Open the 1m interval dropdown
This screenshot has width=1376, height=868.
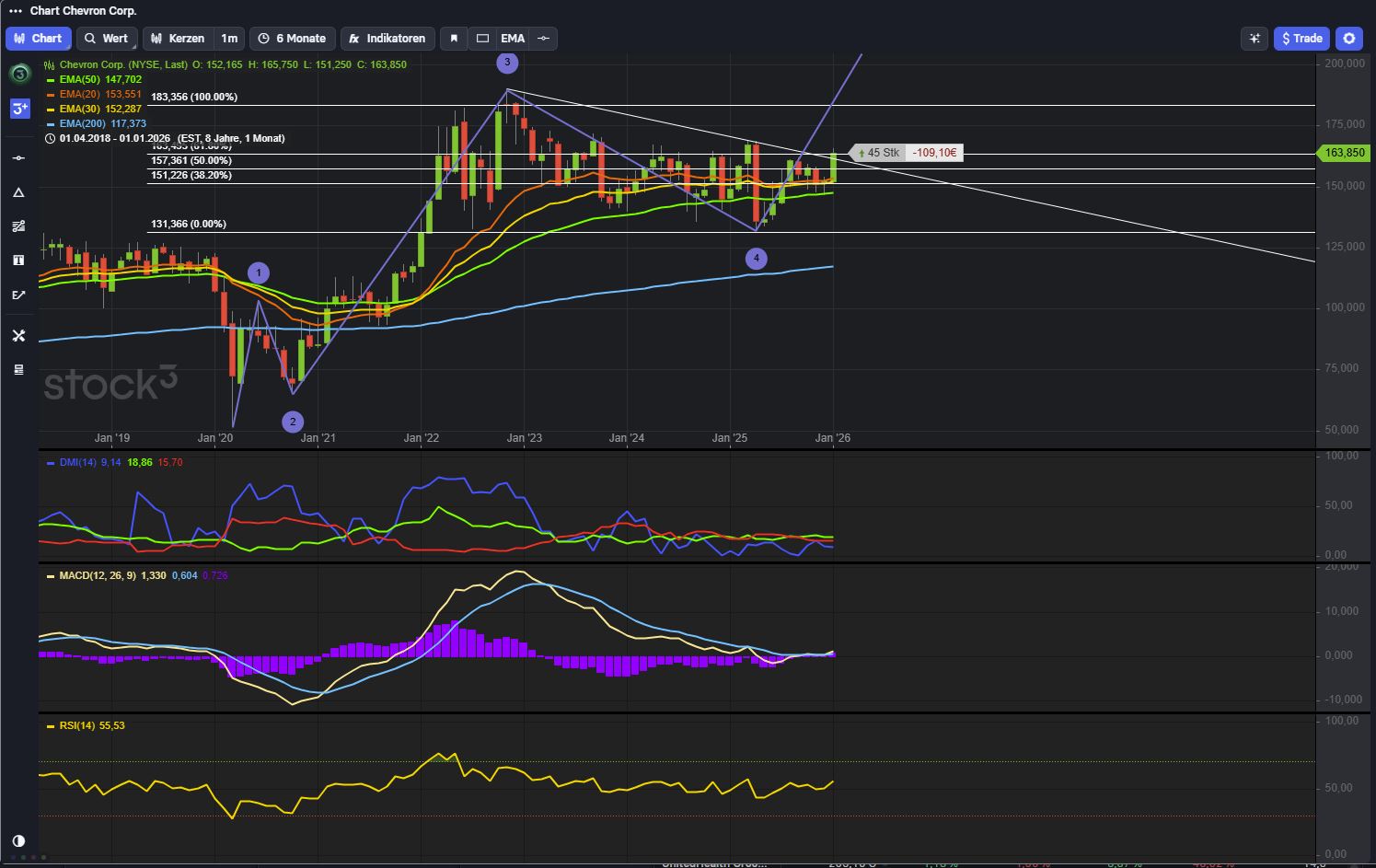(229, 39)
